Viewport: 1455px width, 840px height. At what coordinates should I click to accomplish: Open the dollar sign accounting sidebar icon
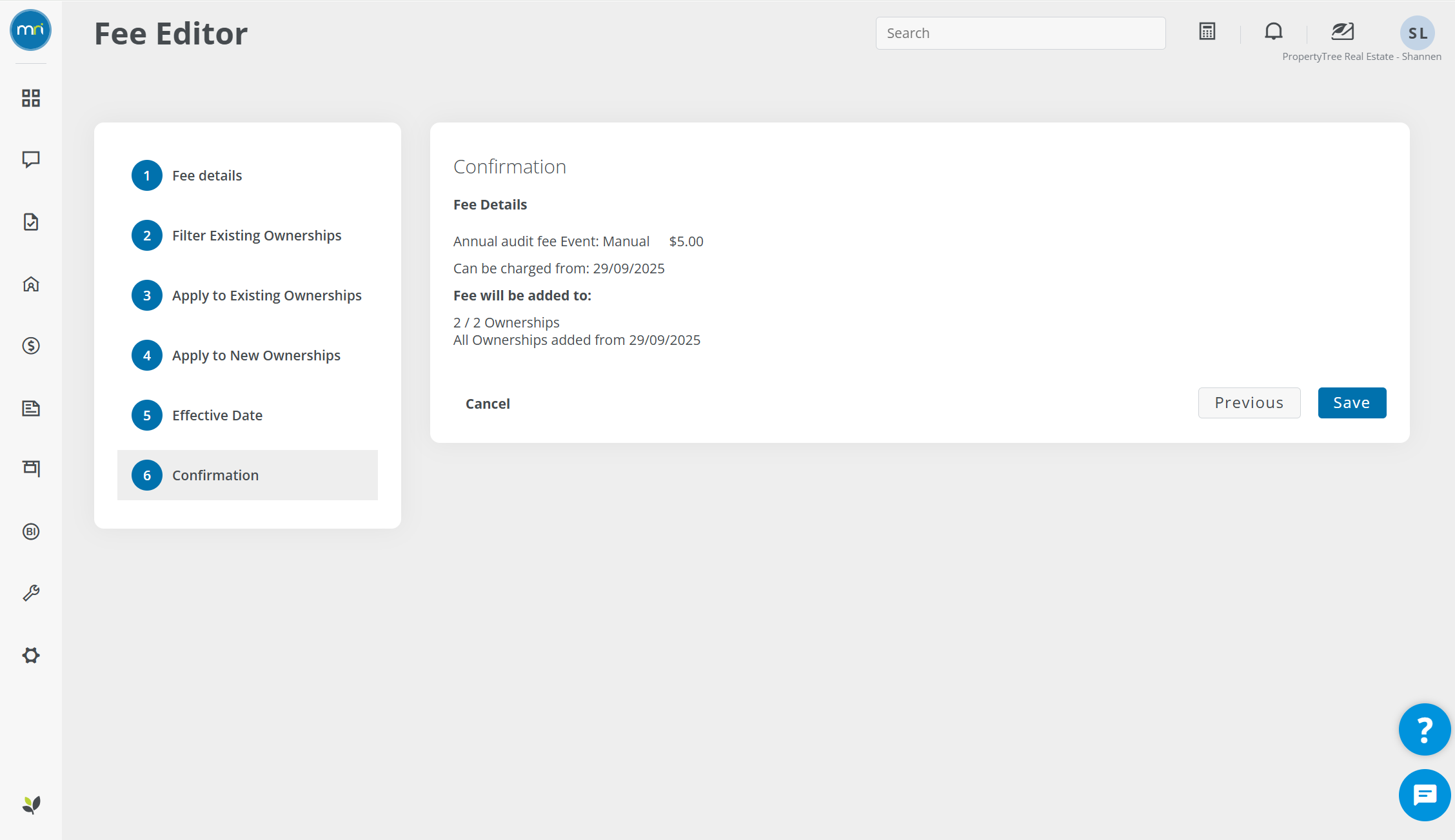(31, 346)
